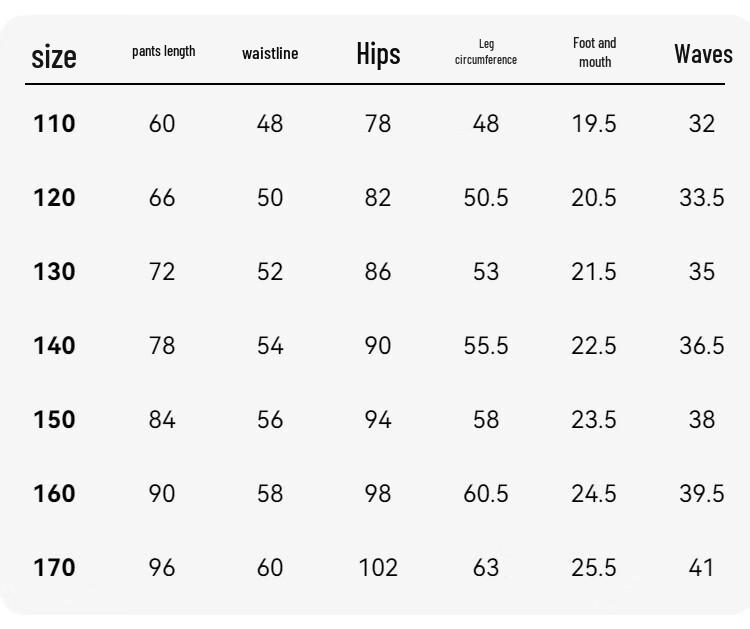Select leg circumference value 50.5
The width and height of the screenshot is (750, 629).
[x=486, y=198]
